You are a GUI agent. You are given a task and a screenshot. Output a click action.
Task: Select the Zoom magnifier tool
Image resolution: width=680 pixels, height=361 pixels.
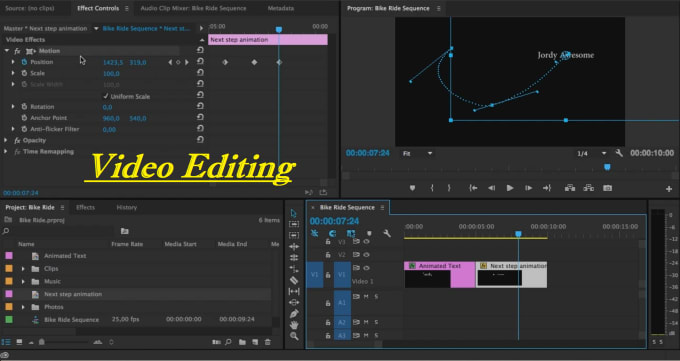(294, 336)
